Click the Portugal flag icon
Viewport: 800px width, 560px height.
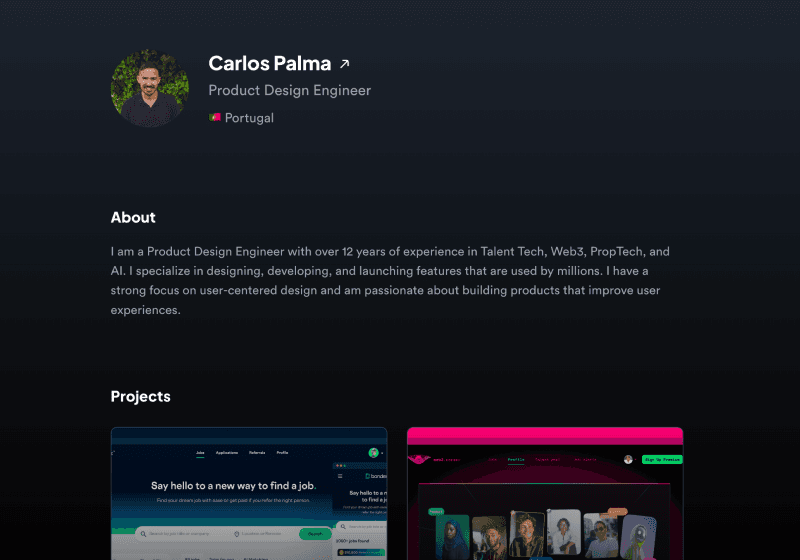214,117
